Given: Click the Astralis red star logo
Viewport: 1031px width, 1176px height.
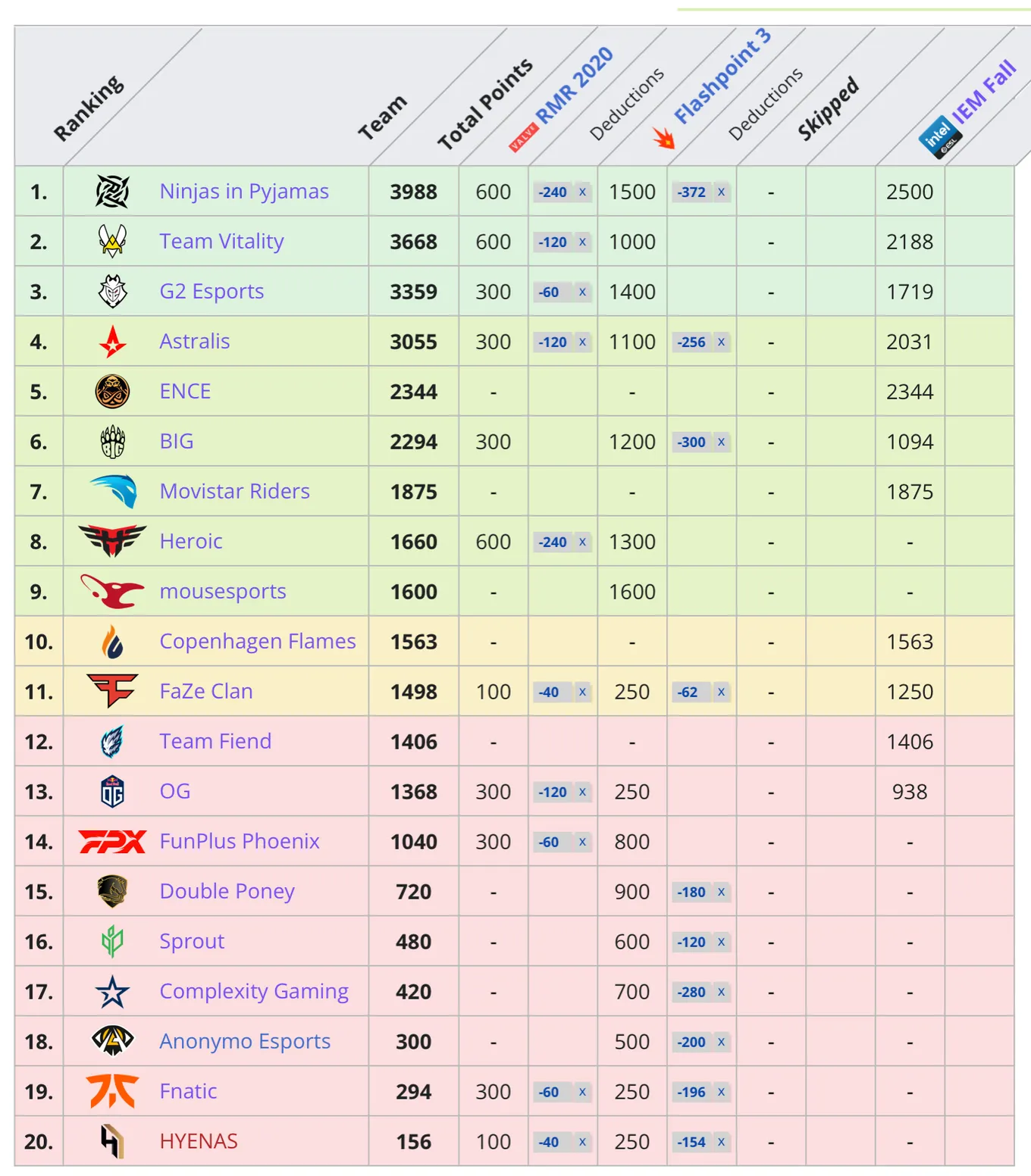Looking at the screenshot, I should [x=112, y=342].
